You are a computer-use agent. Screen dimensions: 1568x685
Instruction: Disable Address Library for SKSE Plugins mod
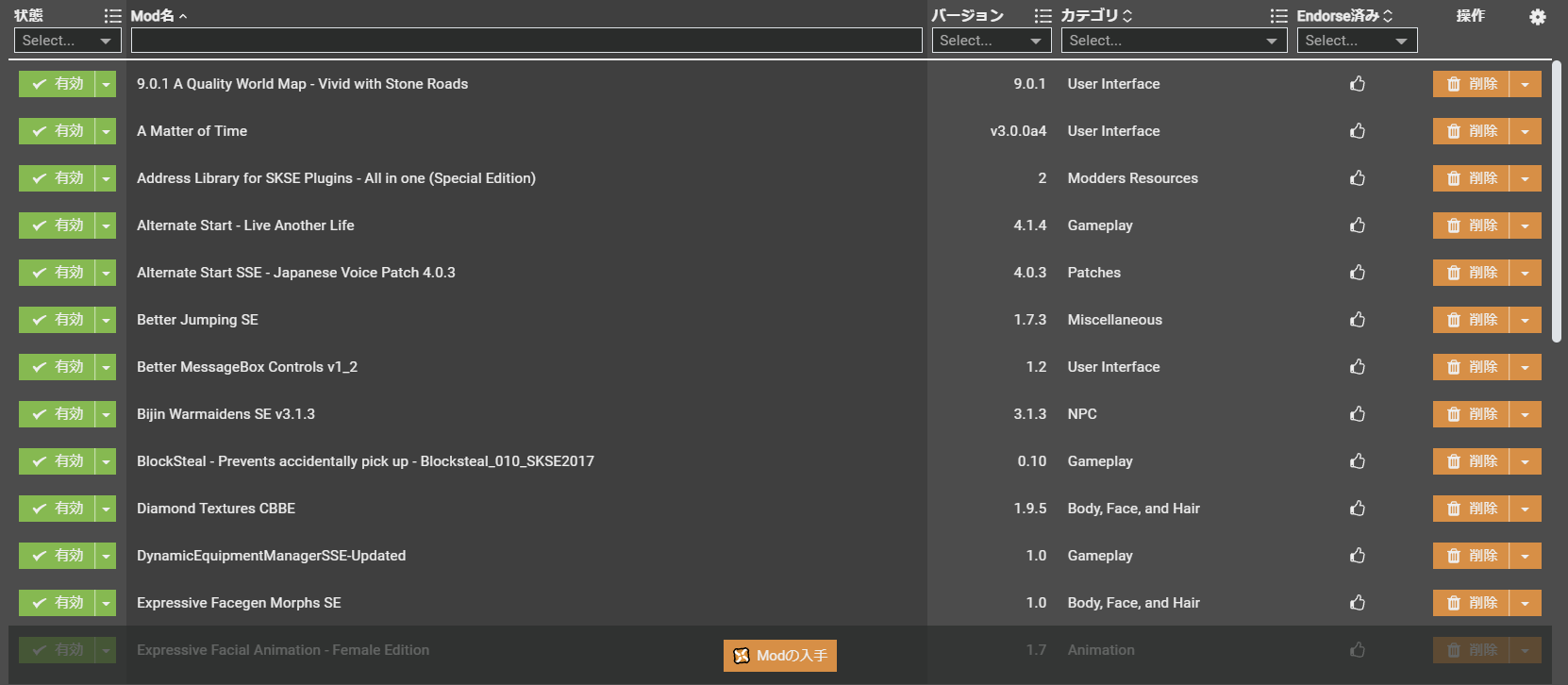point(57,178)
